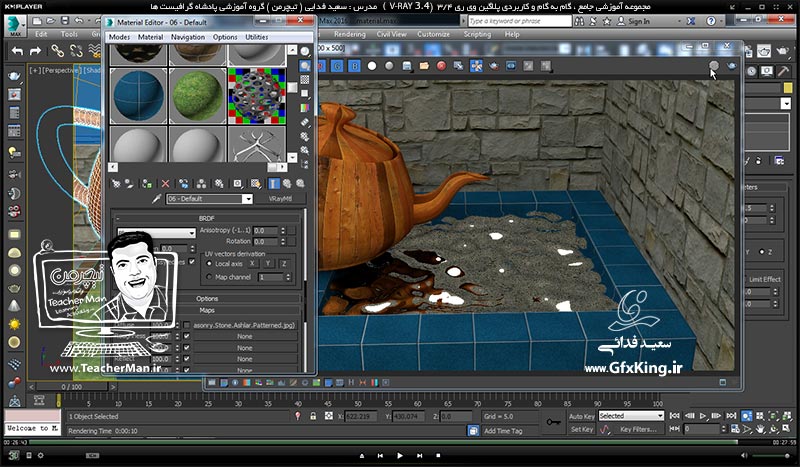Screen dimensions: 800x467
Task: Click the teapot render icon in render toolbar
Action: pyautogui.click(x=732, y=66)
